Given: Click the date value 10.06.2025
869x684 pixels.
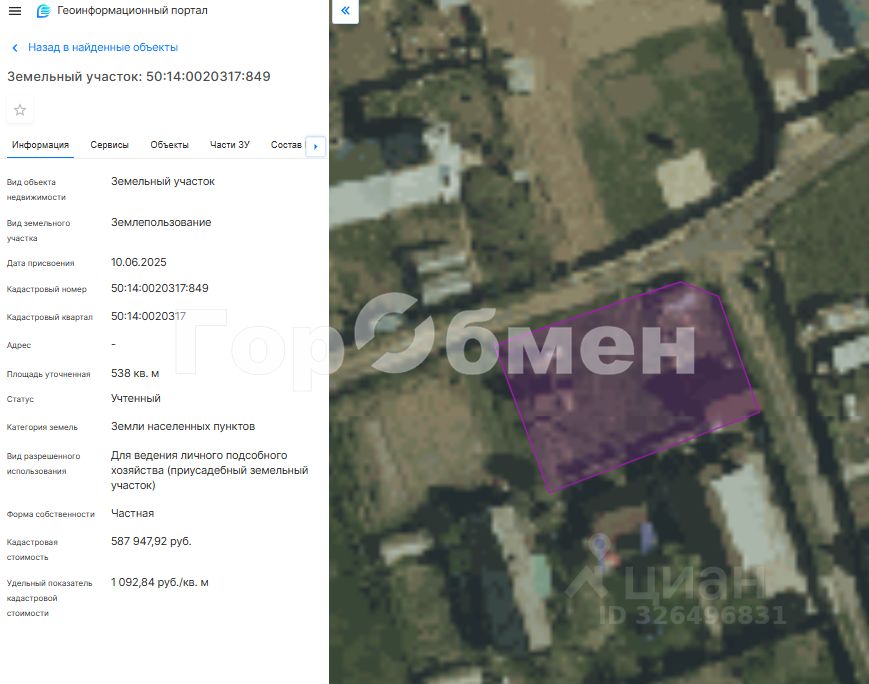Looking at the screenshot, I should point(139,262).
